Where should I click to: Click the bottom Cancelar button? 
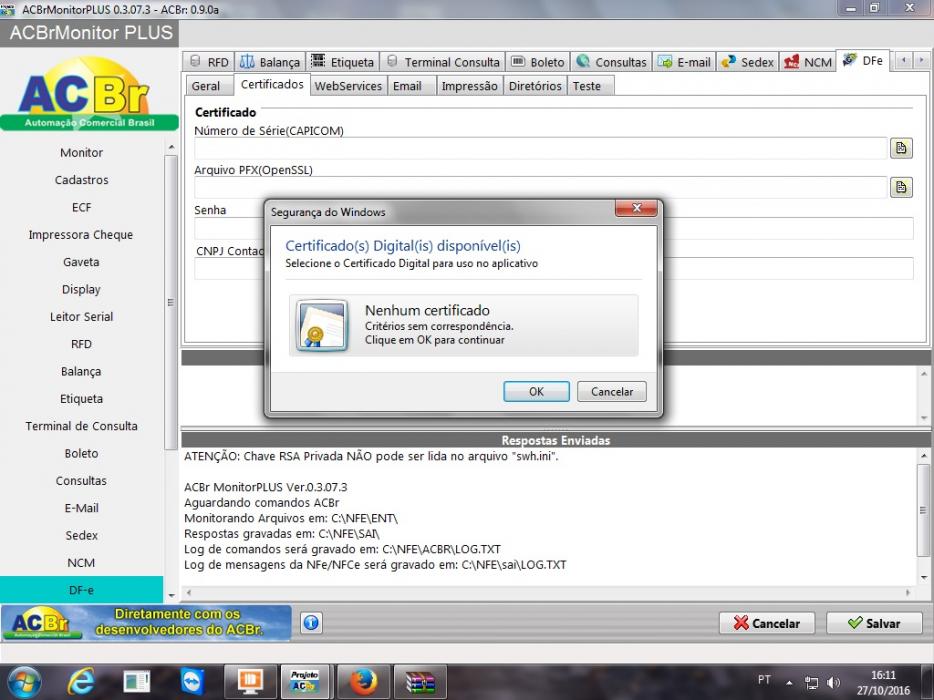(x=767, y=623)
